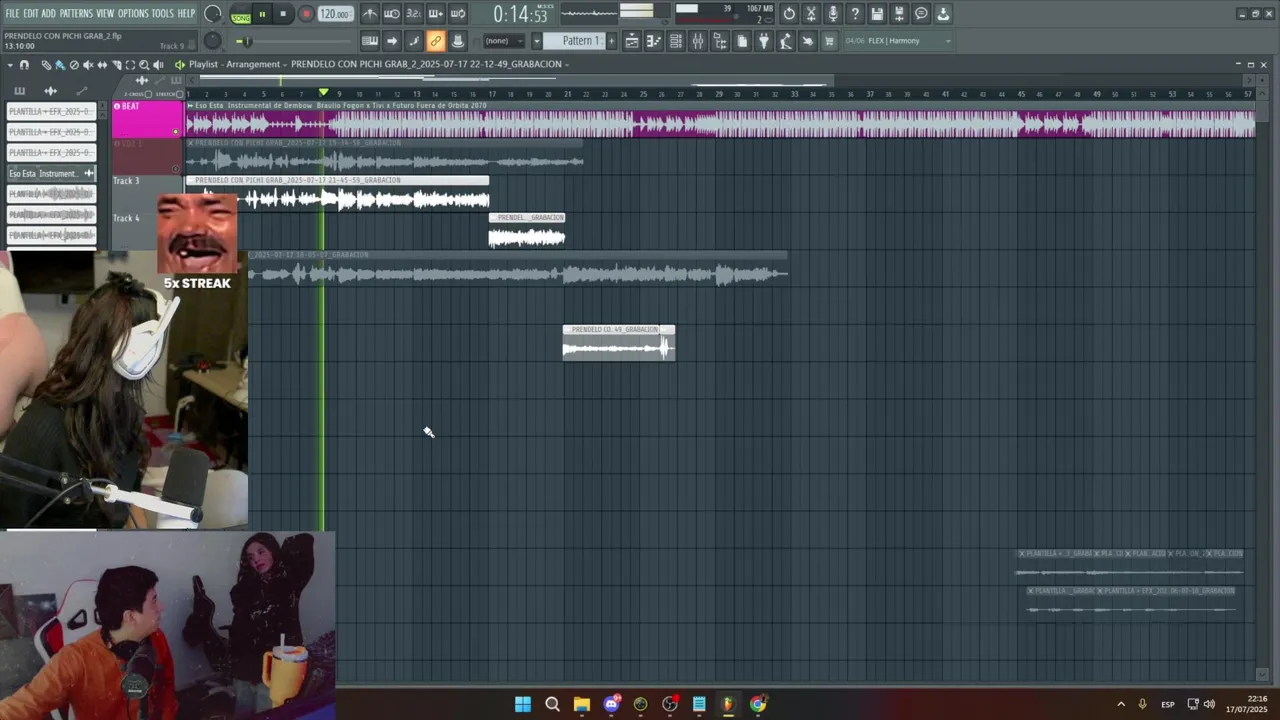
Task: Open the playlist options triangle menu
Action: (x=8, y=65)
